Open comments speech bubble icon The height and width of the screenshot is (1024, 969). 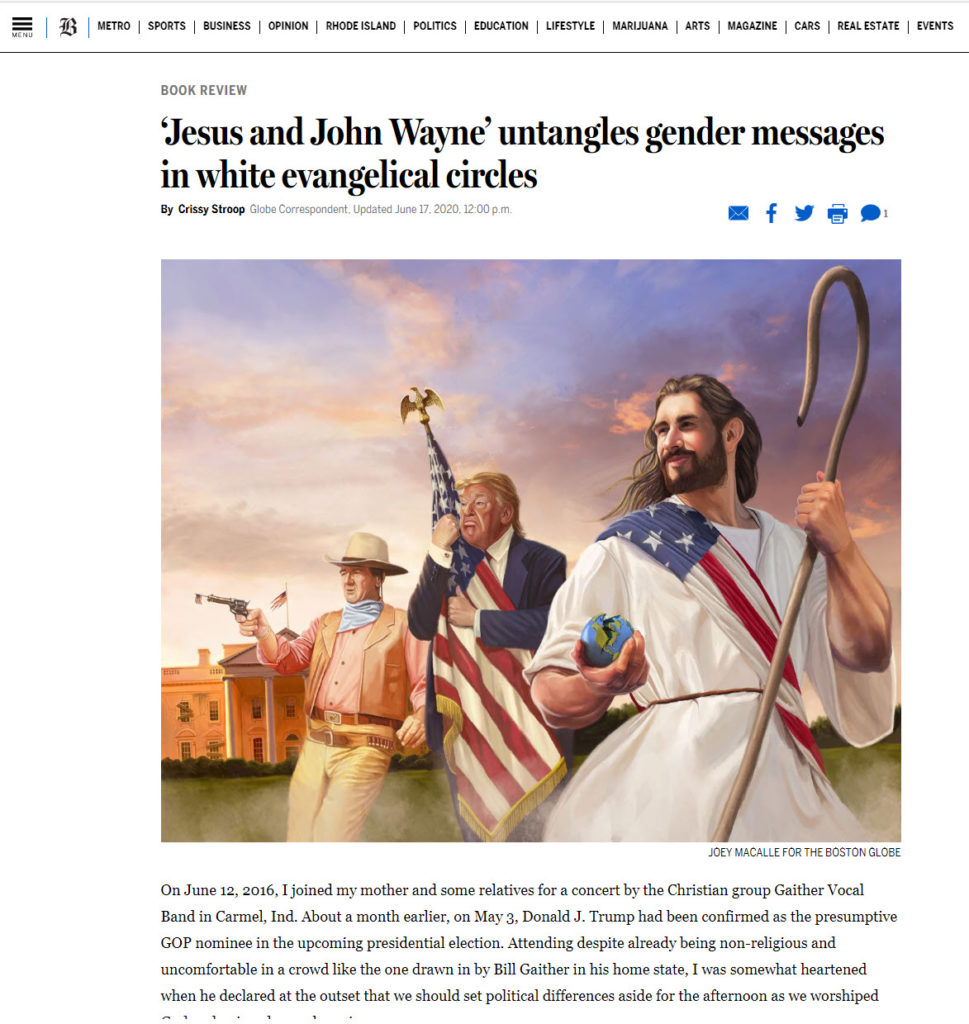[x=872, y=213]
